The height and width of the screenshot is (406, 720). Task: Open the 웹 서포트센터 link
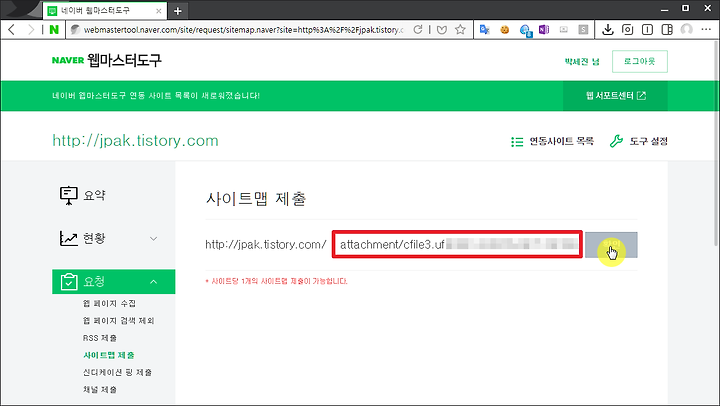tap(615, 96)
